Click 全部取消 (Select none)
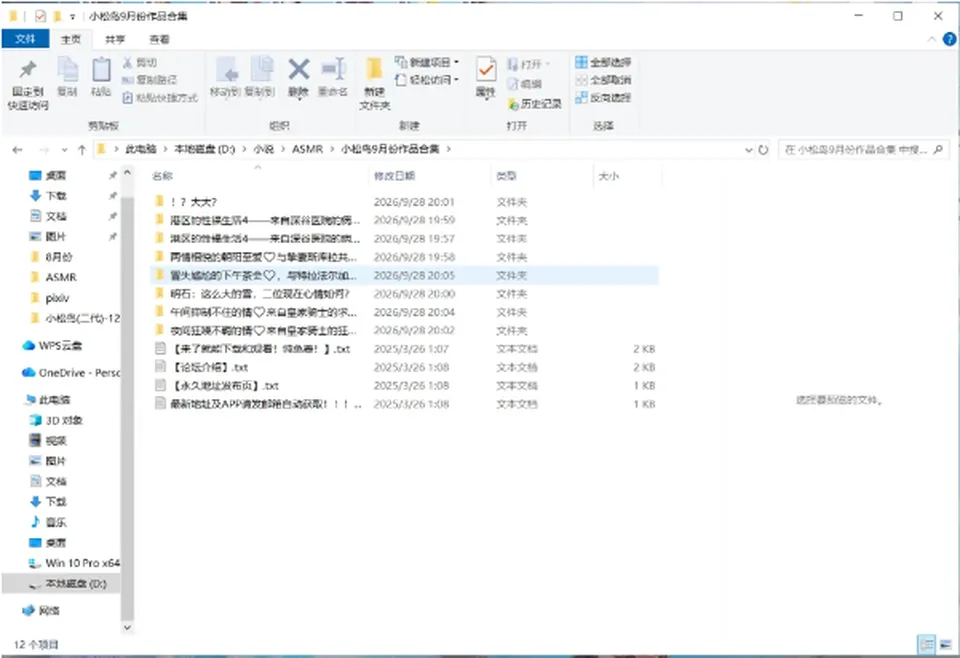The width and height of the screenshot is (960, 658). pos(603,80)
